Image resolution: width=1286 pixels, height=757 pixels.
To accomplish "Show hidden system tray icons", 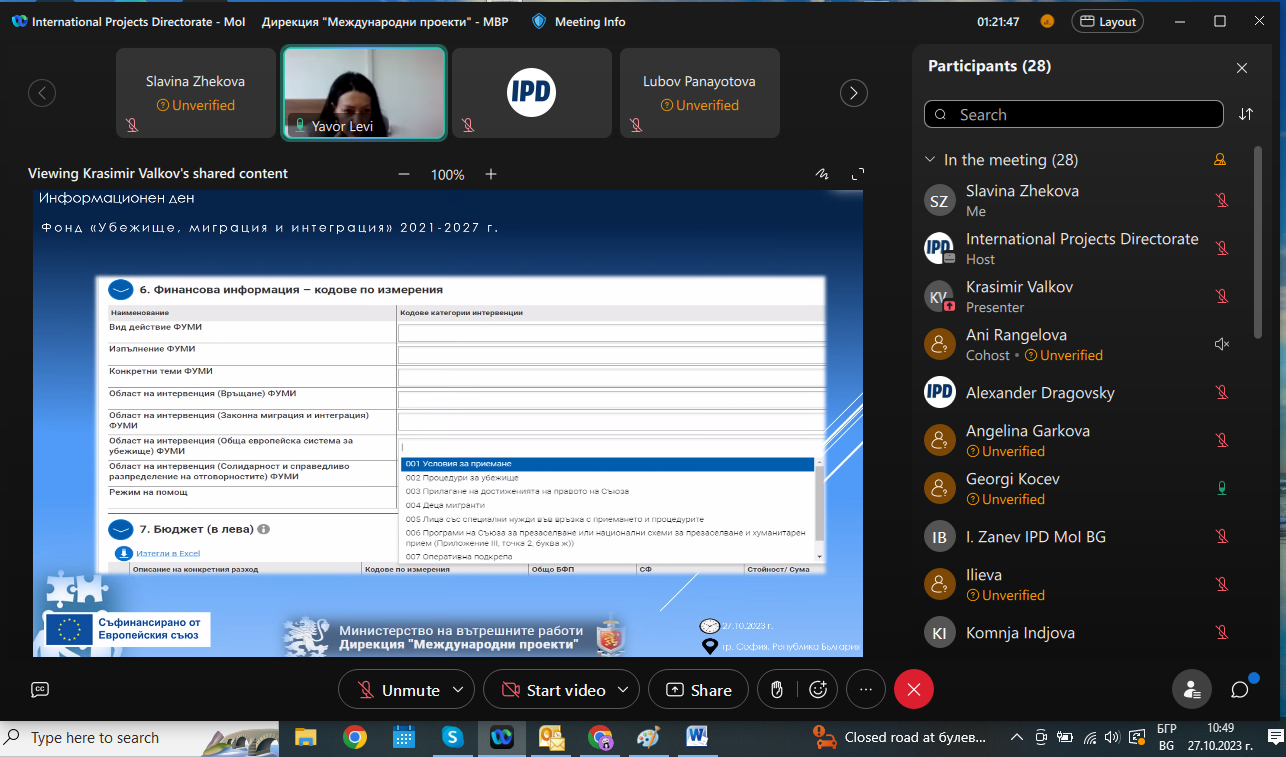I will (1016, 737).
